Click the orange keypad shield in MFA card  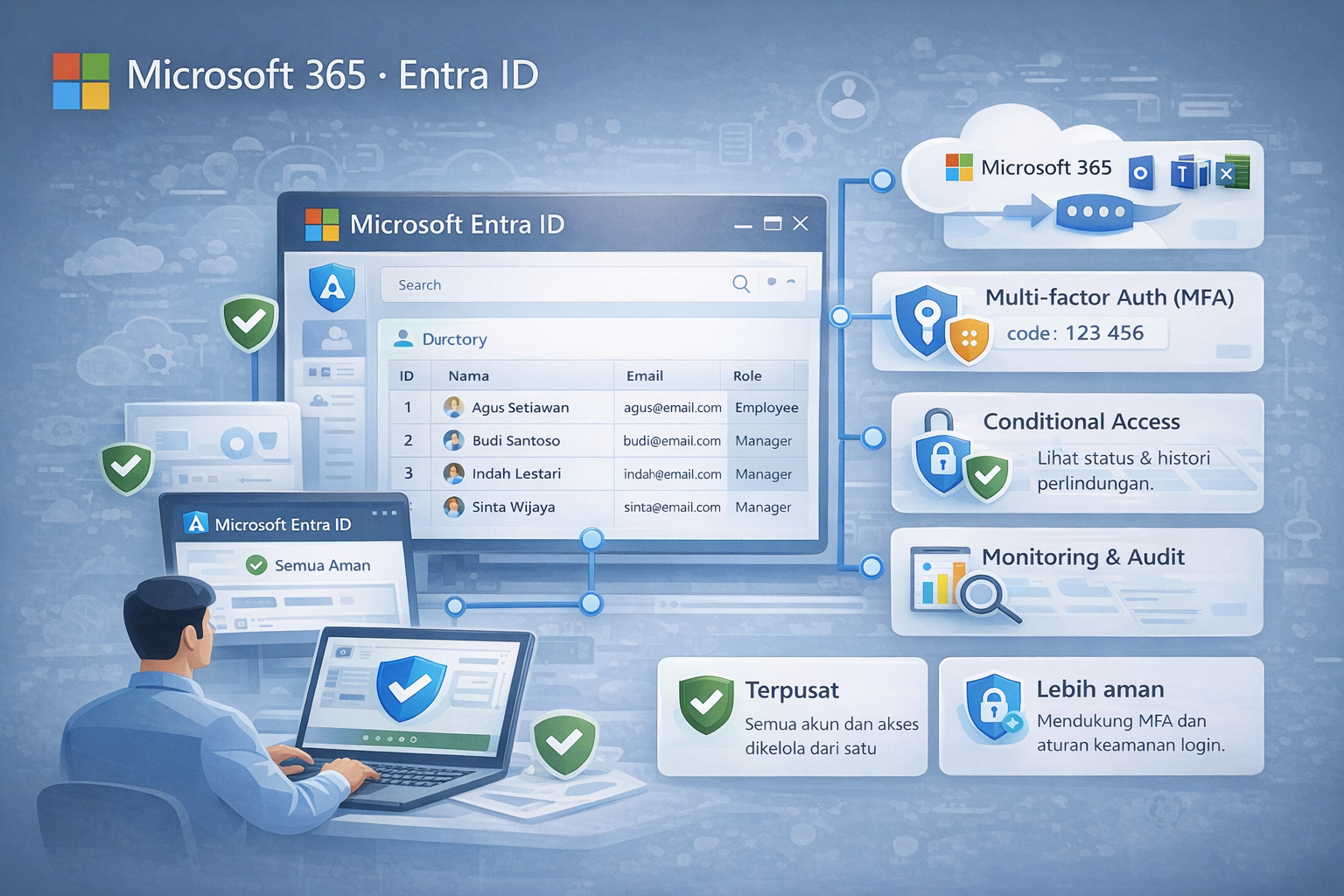click(x=969, y=339)
